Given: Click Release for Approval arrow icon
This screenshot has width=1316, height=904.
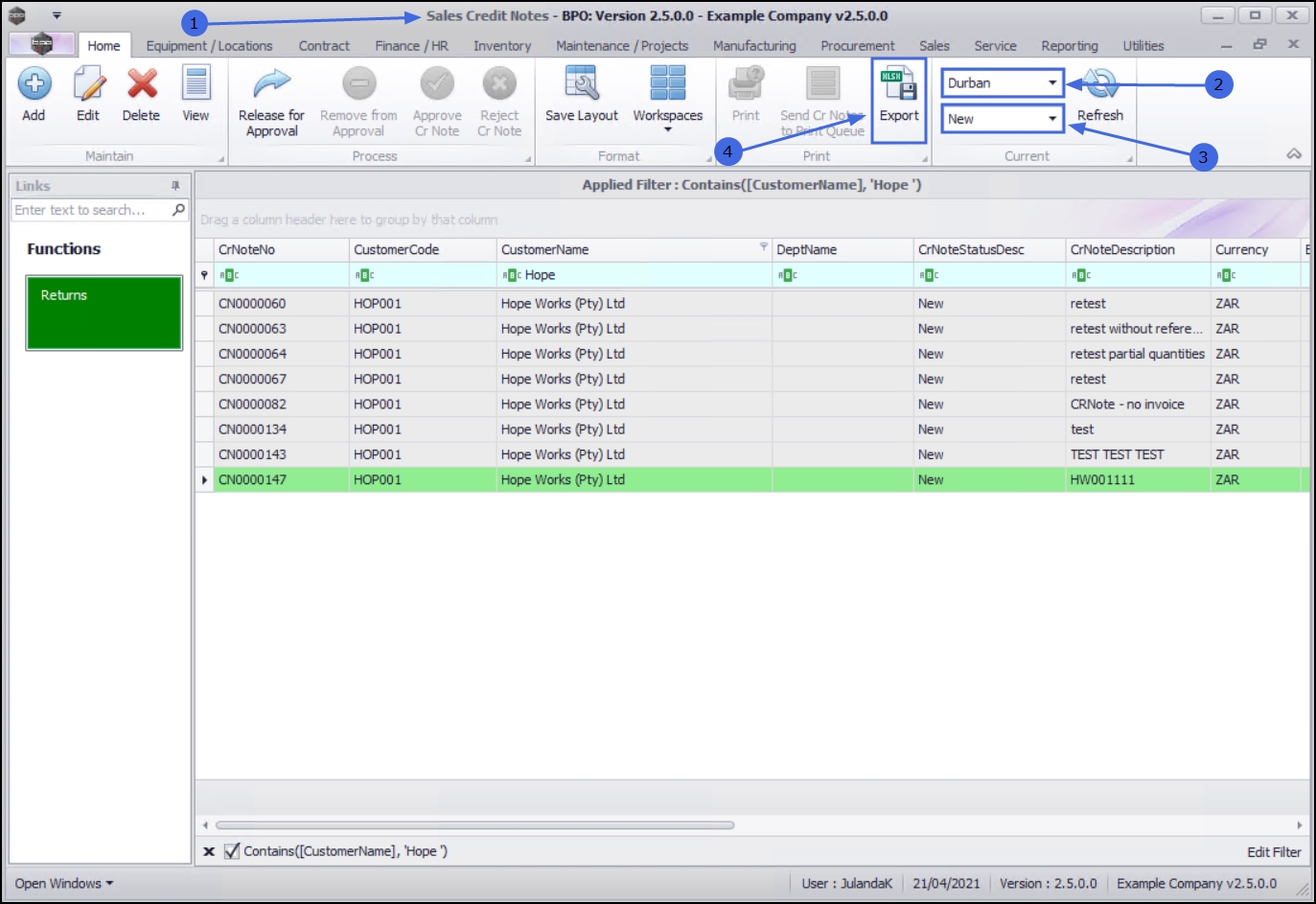Looking at the screenshot, I should pos(271,84).
